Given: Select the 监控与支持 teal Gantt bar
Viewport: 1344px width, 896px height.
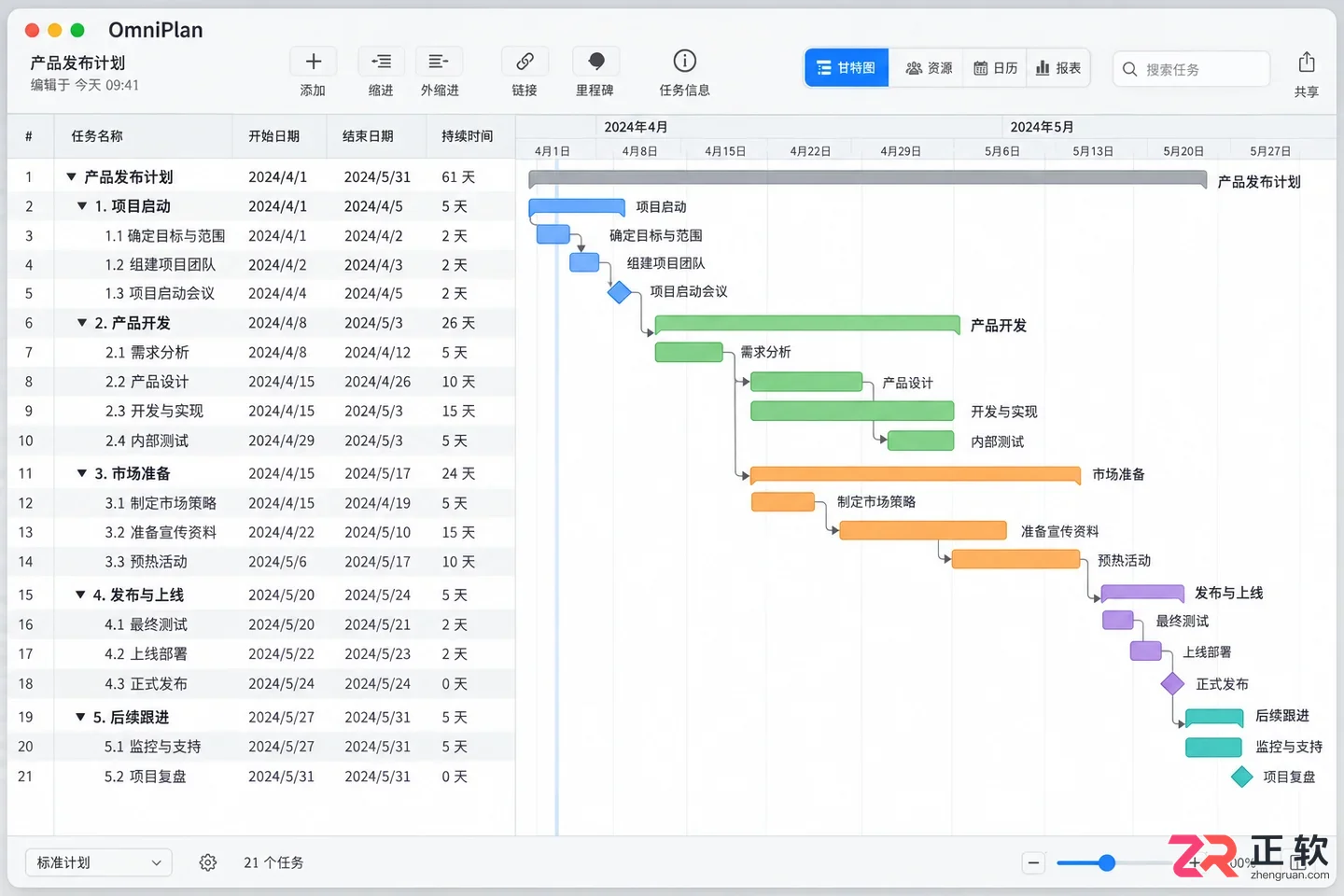Looking at the screenshot, I should pos(1213,747).
